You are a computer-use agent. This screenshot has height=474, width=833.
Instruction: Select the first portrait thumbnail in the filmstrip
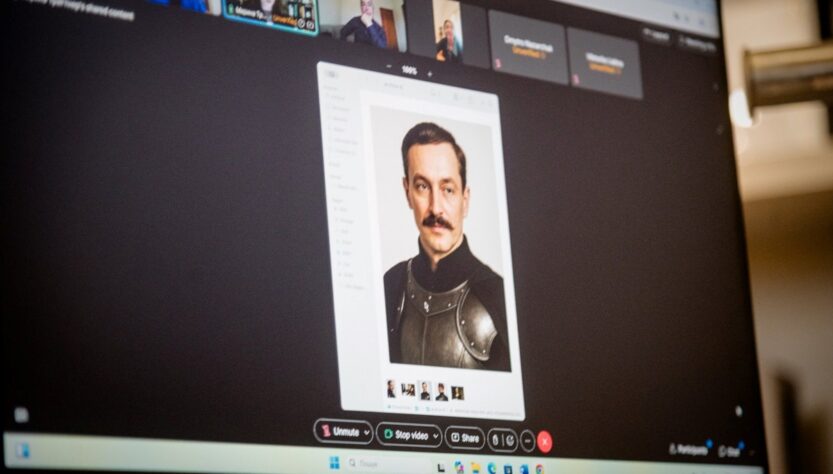pos(391,389)
